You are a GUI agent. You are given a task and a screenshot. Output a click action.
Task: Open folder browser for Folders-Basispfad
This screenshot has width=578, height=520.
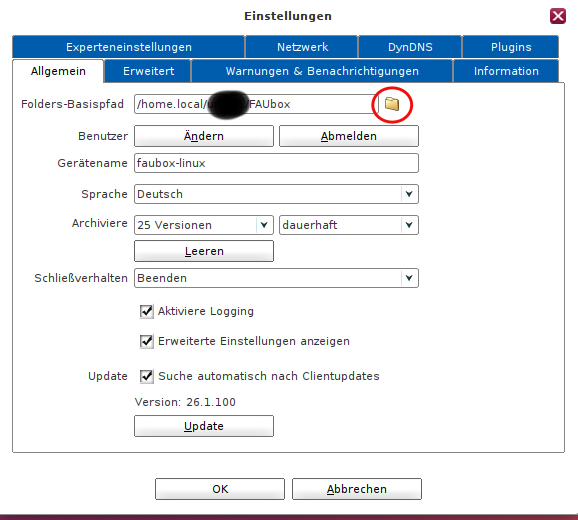coord(392,104)
